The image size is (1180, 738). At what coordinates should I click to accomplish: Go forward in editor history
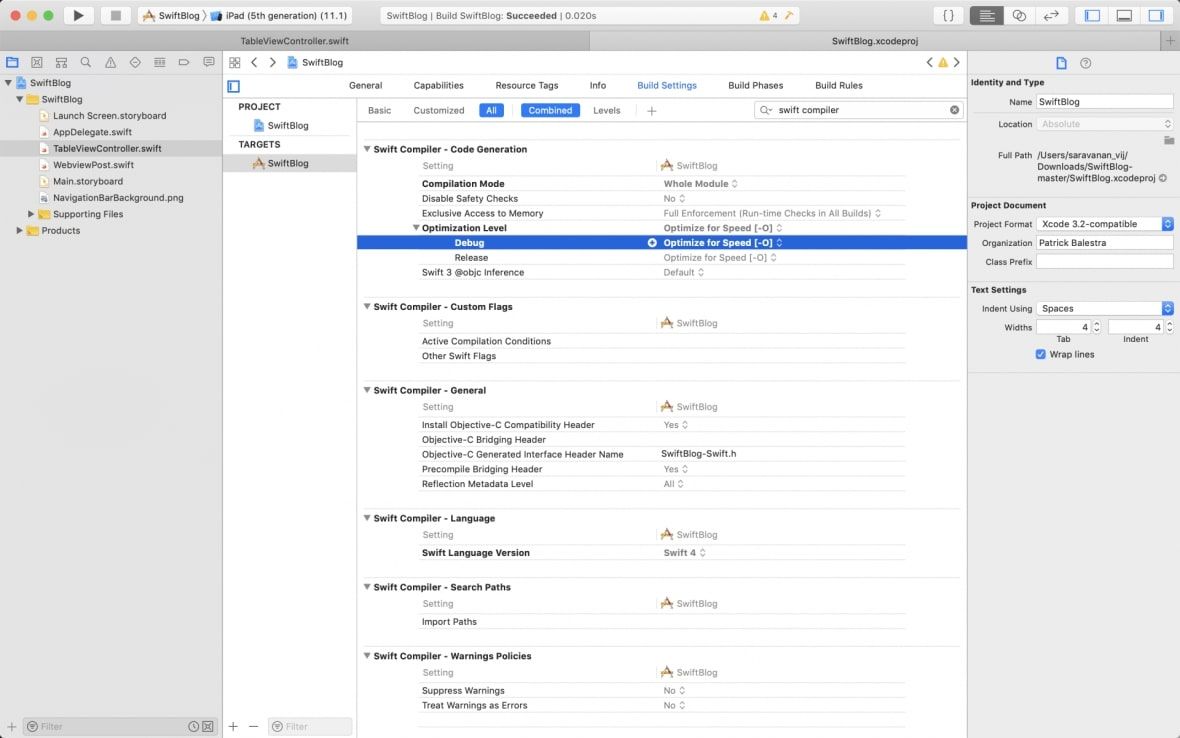(272, 62)
